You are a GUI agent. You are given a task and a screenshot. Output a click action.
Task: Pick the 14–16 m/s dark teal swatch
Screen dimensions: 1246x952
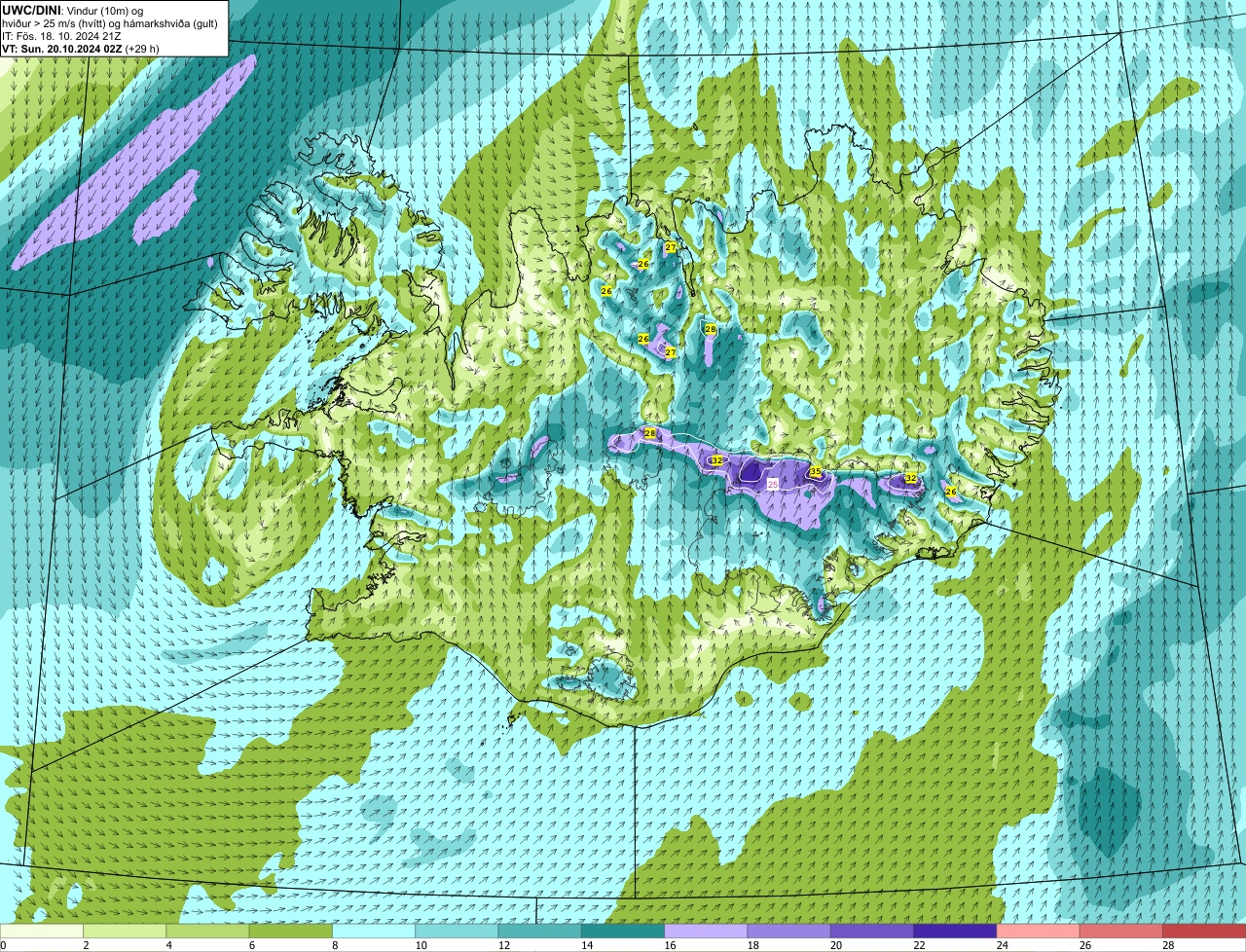tap(623, 931)
